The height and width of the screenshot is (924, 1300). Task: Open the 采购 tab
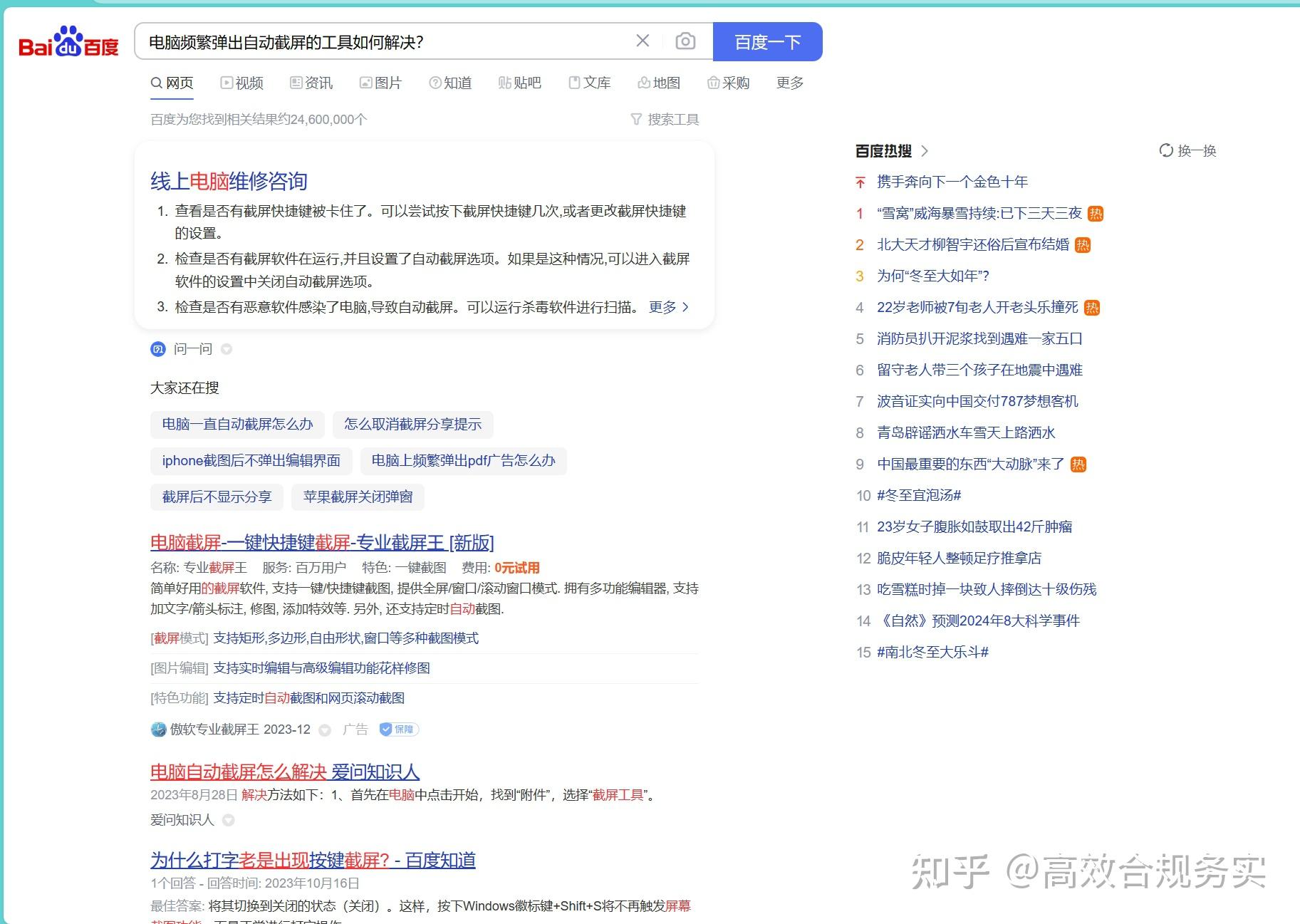[x=728, y=83]
